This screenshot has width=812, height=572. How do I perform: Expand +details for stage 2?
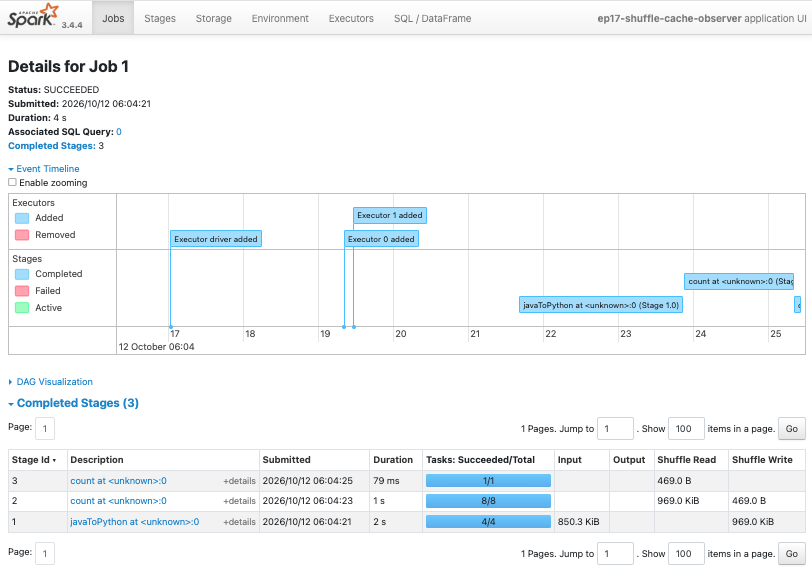239,501
